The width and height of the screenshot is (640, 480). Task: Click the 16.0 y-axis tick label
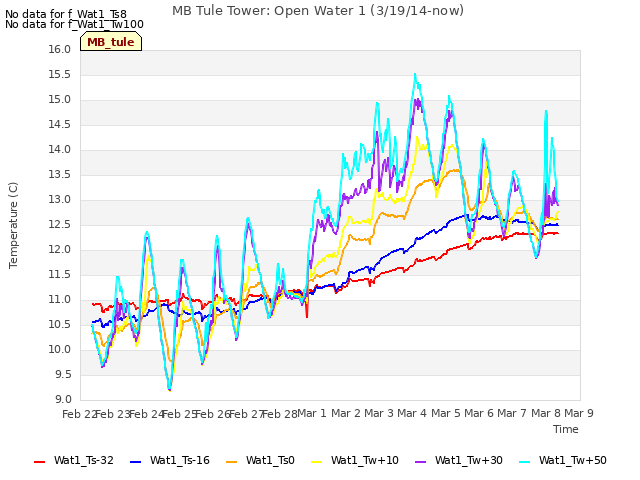point(60,50)
